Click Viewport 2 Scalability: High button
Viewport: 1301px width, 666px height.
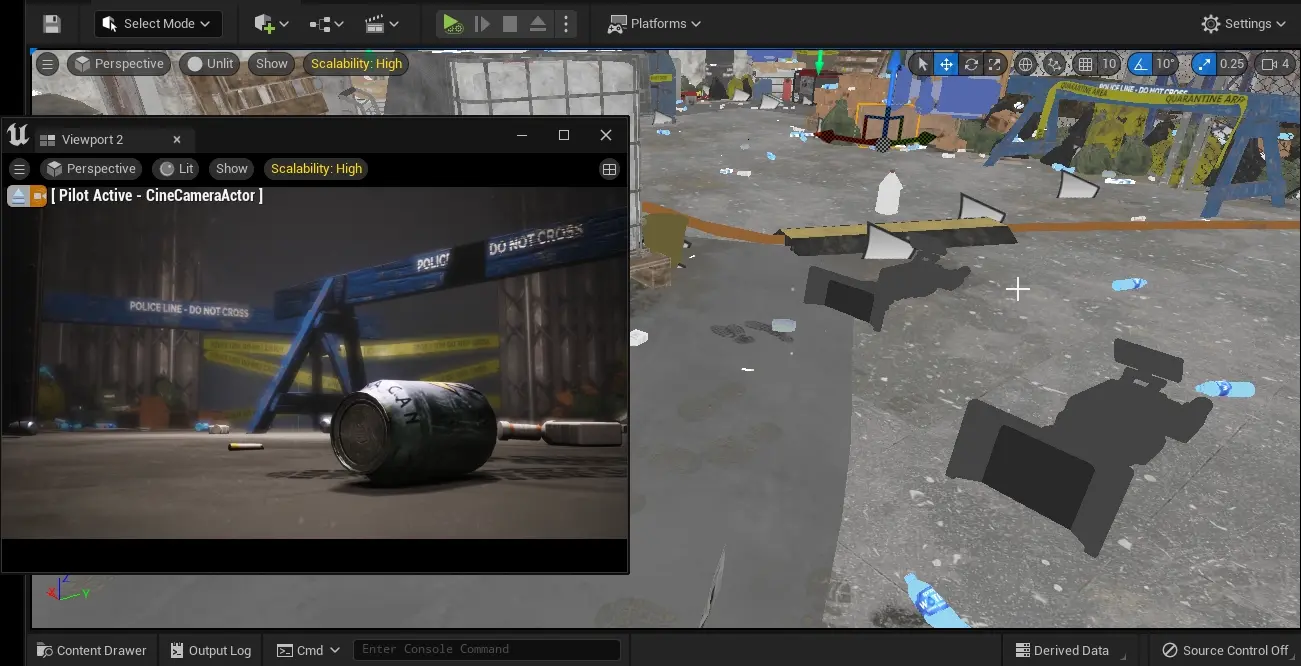point(316,169)
